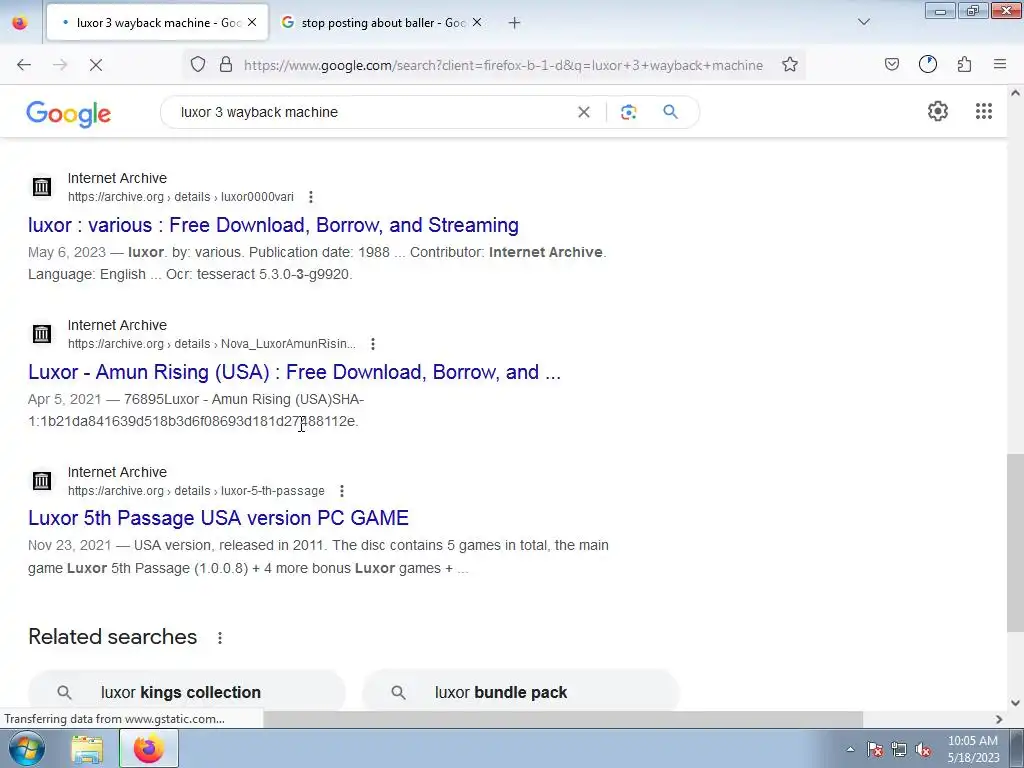Show hidden system tray icons
The image size is (1024, 768).
point(850,750)
